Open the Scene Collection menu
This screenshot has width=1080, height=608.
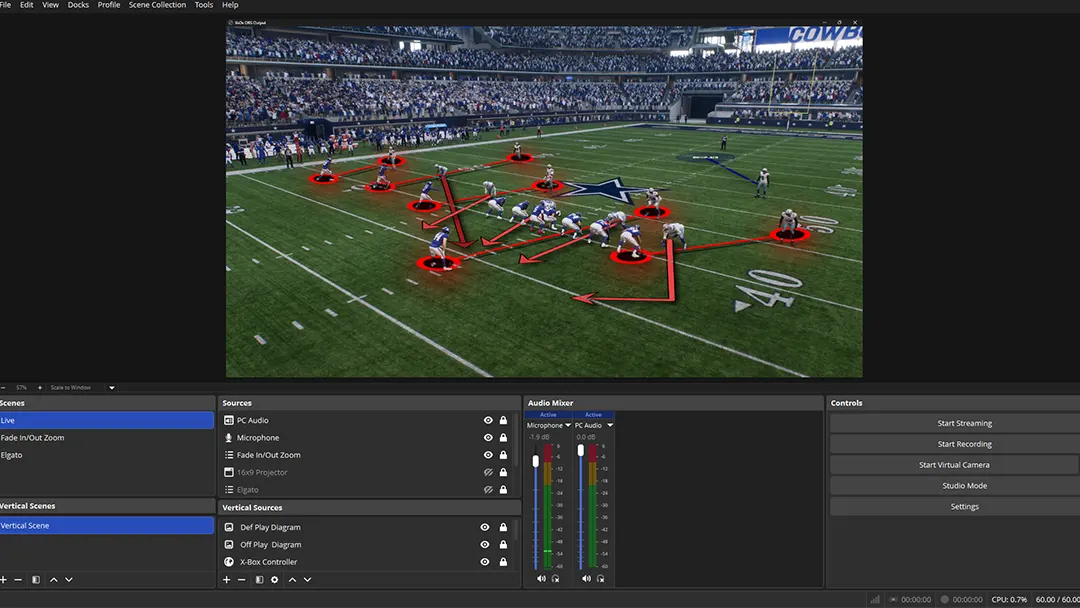point(157,5)
